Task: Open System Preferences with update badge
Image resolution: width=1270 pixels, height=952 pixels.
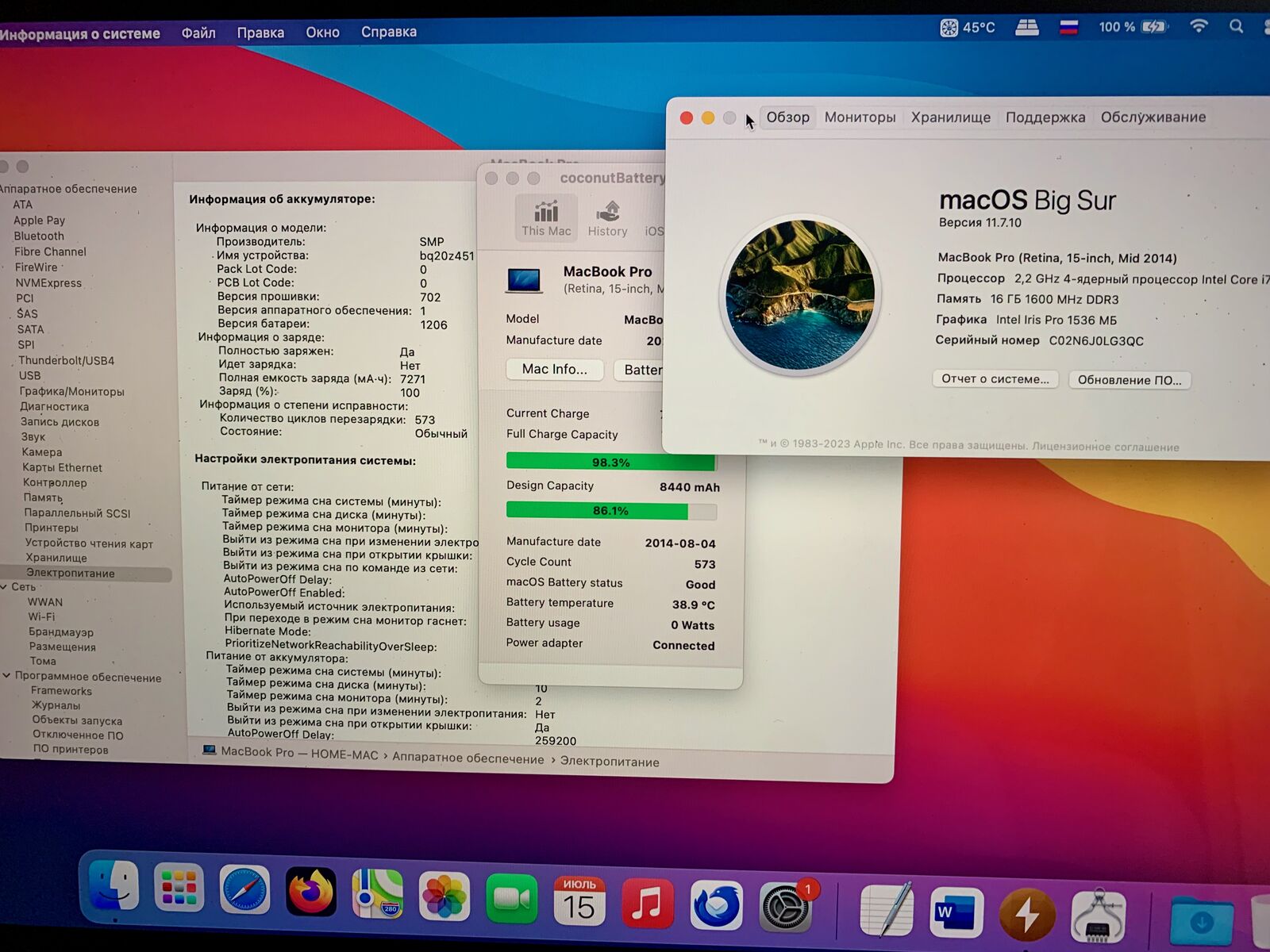Action: 787,906
